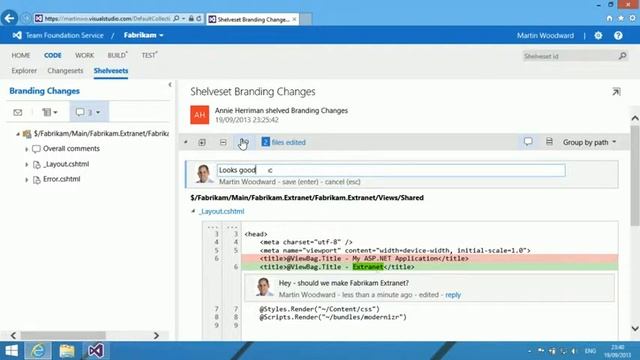
Task: Click the left pane scroll right arrow
Action: pyautogui.click(x=156, y=336)
